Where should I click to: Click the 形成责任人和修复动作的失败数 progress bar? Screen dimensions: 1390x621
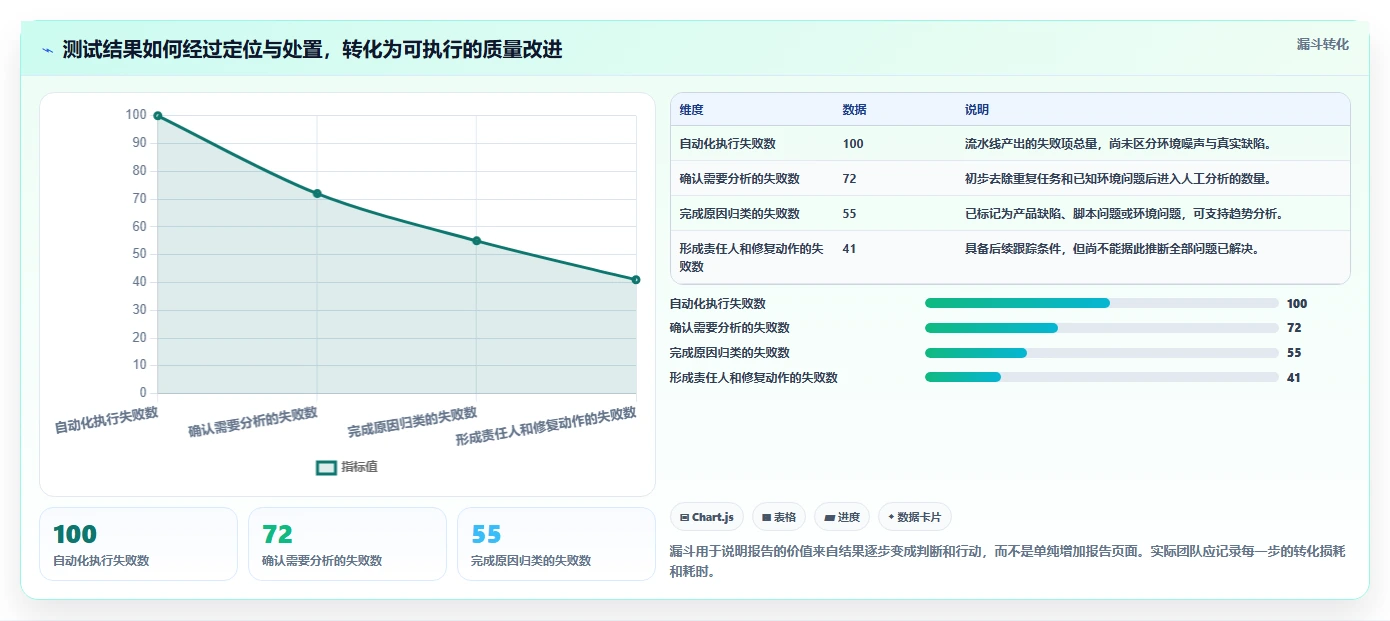point(1102,377)
